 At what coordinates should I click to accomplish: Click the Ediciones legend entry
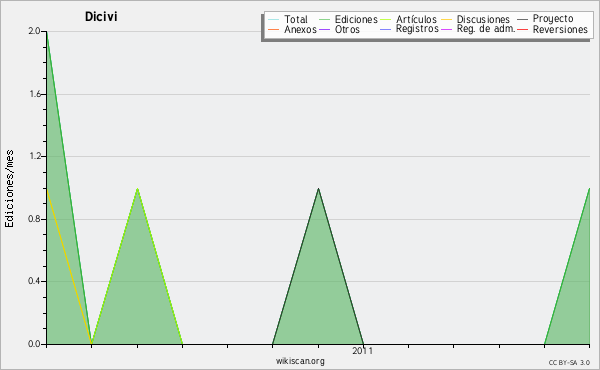coord(348,19)
